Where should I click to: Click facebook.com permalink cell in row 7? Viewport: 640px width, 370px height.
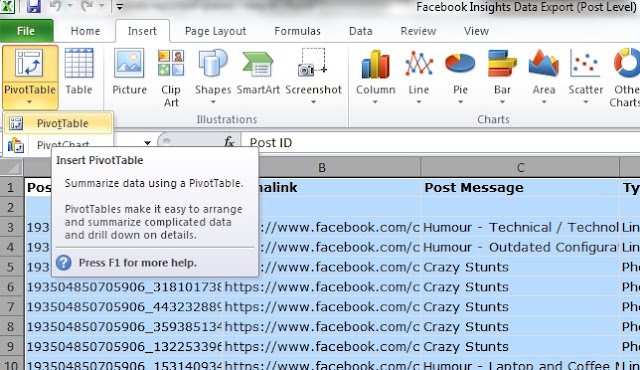tap(322, 307)
